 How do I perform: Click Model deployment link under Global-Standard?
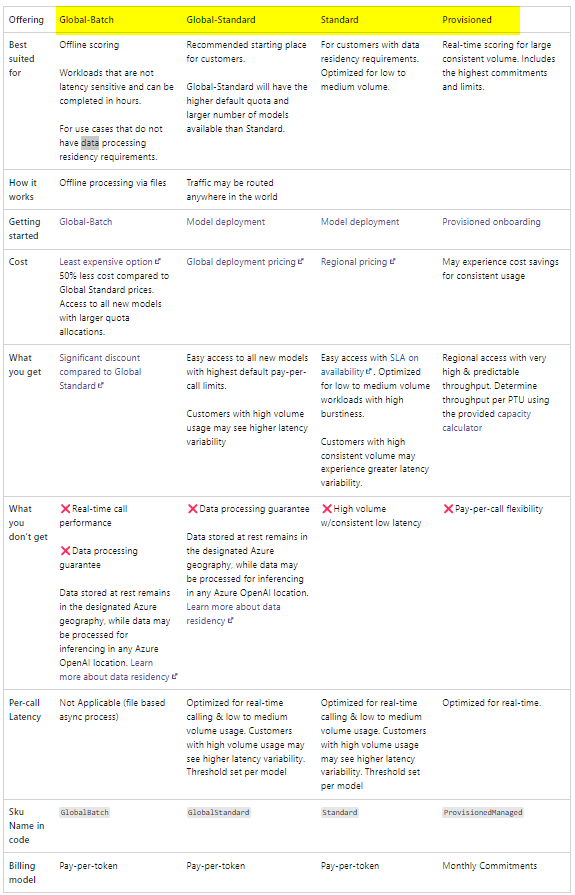pyautogui.click(x=226, y=222)
